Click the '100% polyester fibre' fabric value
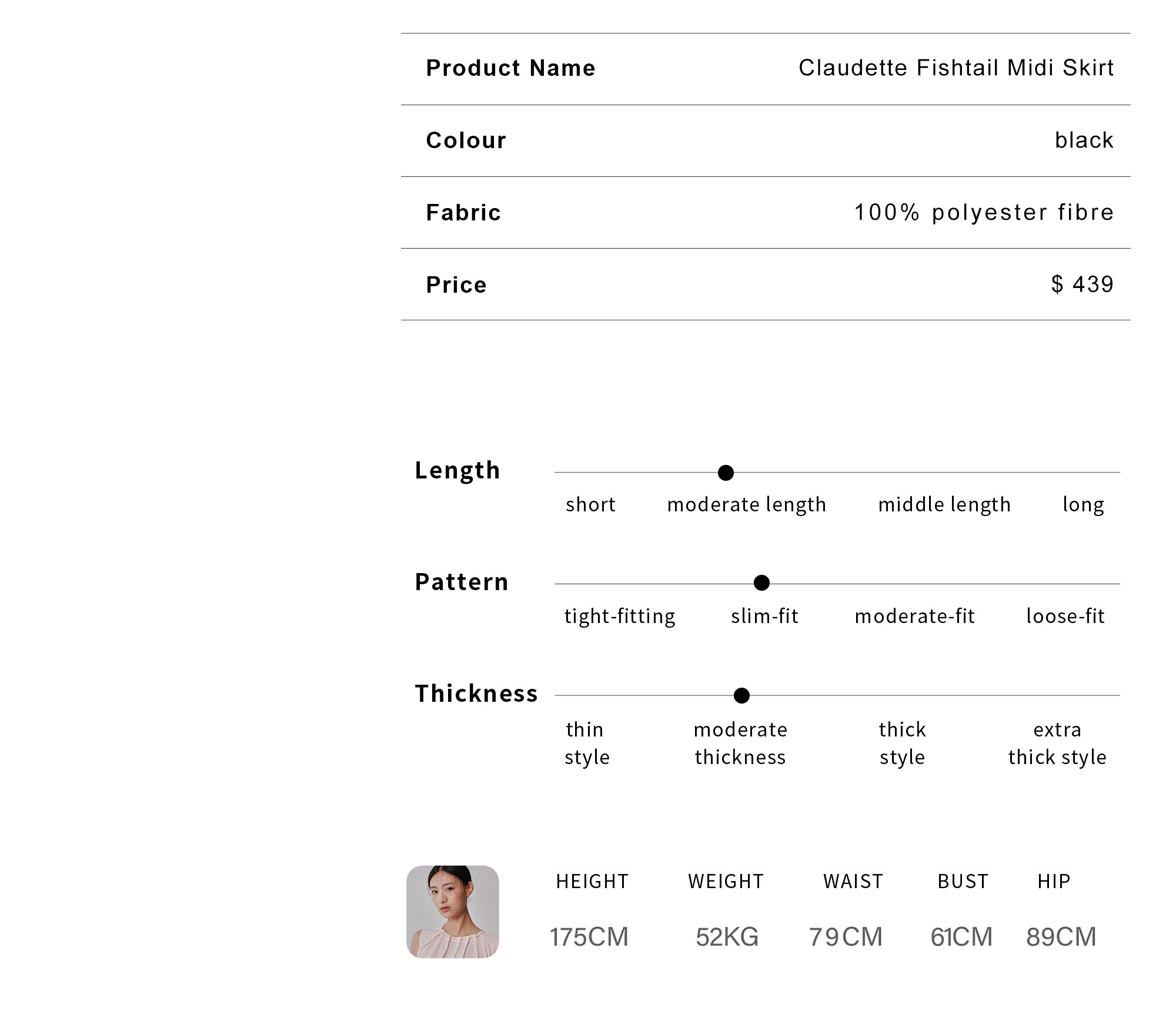 click(984, 213)
